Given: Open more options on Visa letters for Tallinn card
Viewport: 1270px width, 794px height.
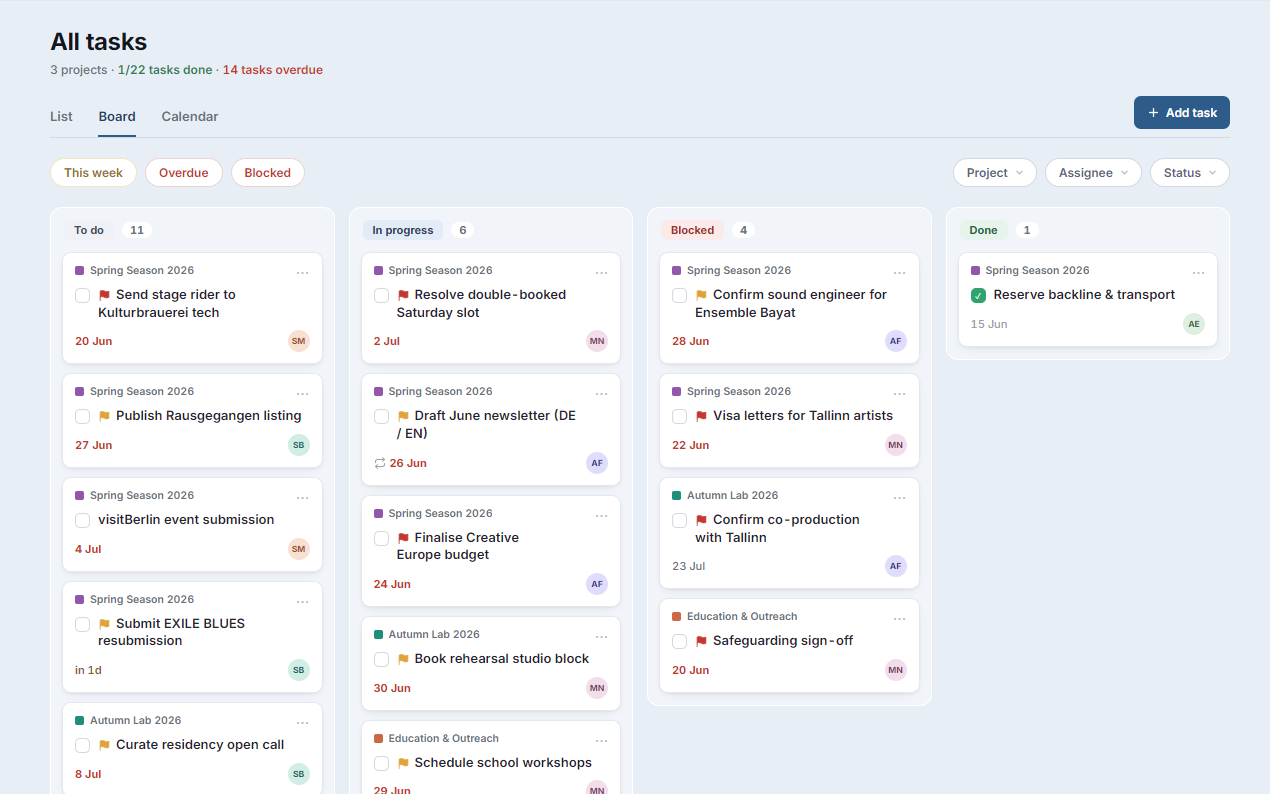Looking at the screenshot, I should 899,393.
